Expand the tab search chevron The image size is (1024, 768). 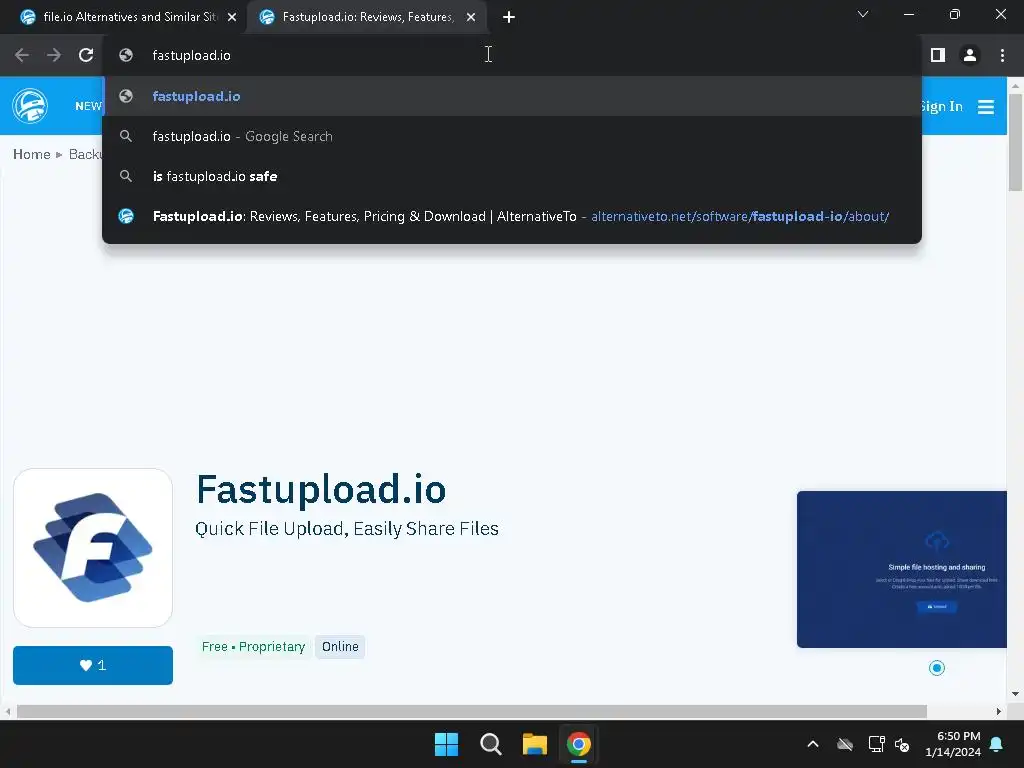(x=863, y=14)
